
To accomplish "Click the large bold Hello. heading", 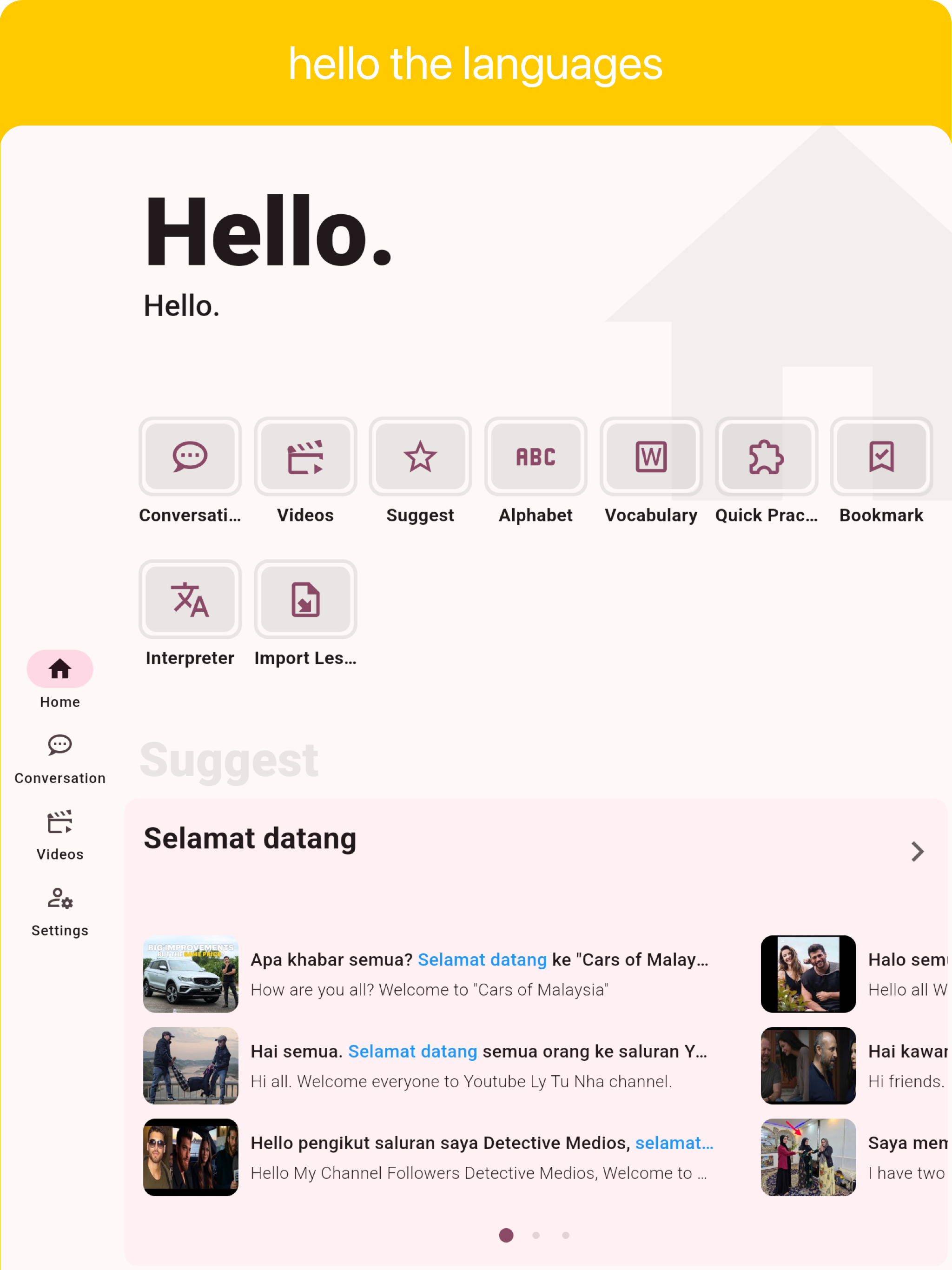I will click(x=268, y=231).
